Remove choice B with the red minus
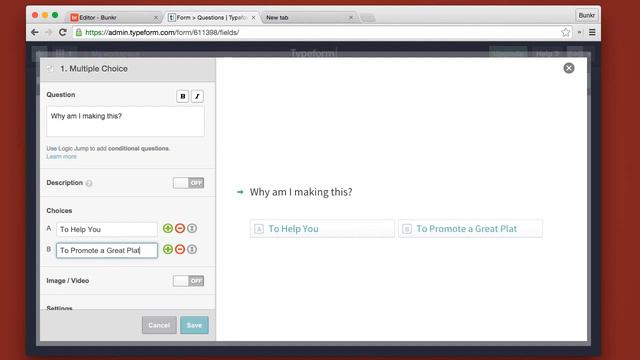The image size is (640, 360). 180,249
